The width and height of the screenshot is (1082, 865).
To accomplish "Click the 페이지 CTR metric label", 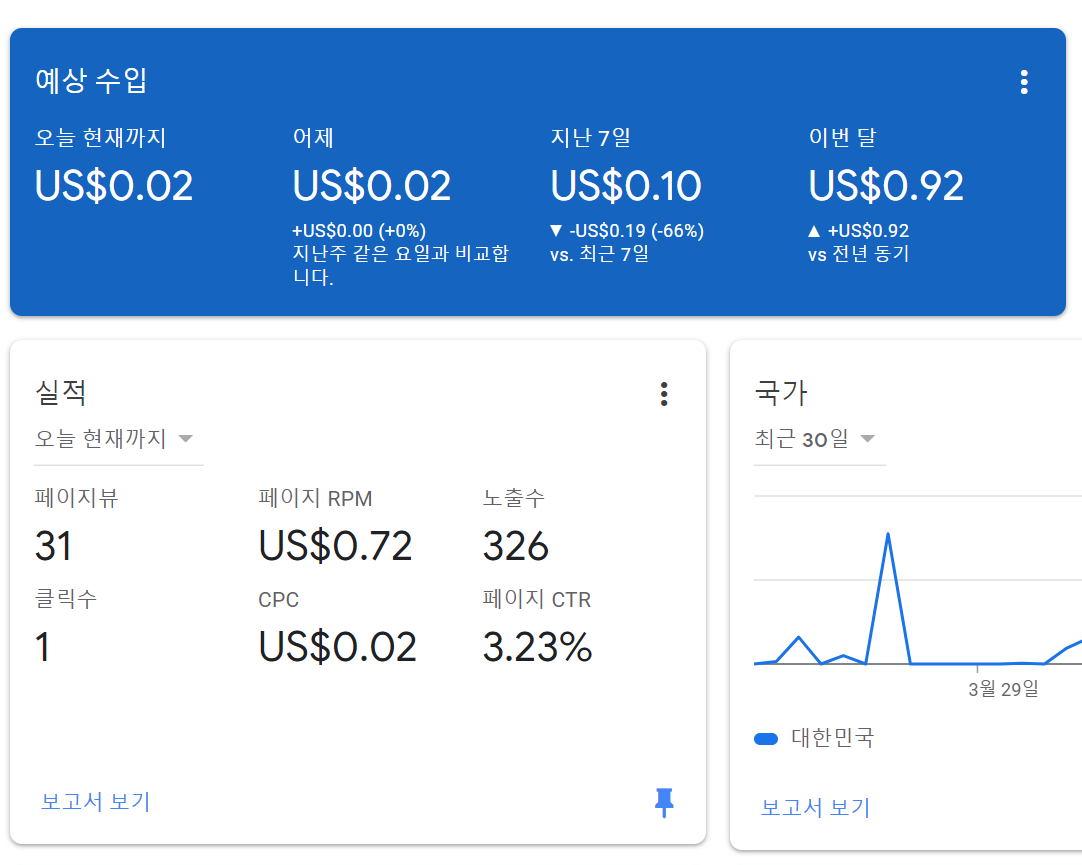I will coord(537,599).
